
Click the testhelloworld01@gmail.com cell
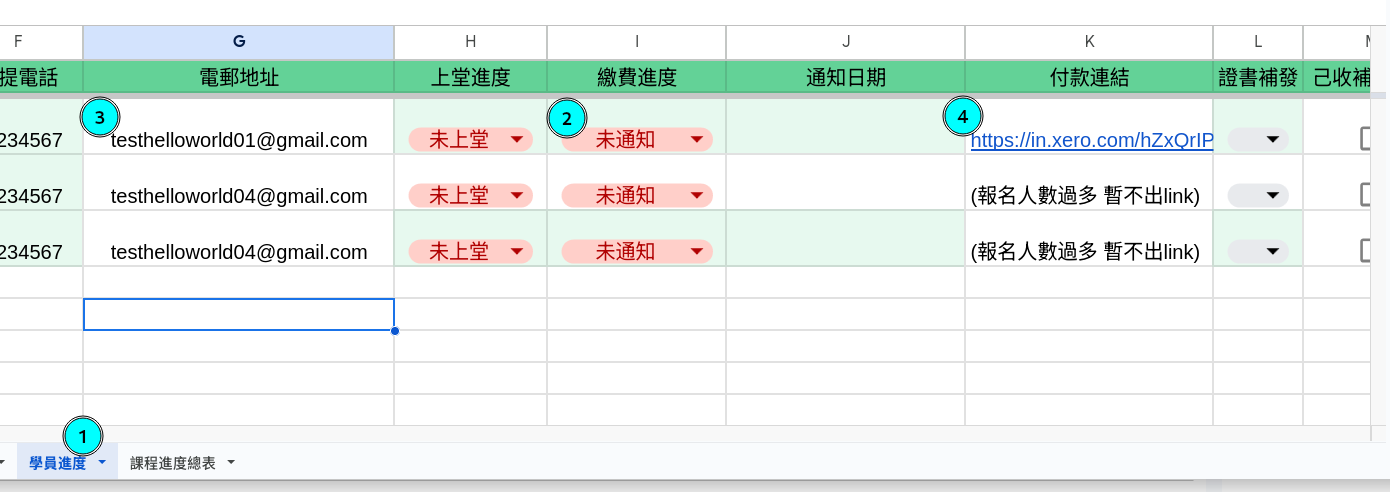tap(239, 141)
